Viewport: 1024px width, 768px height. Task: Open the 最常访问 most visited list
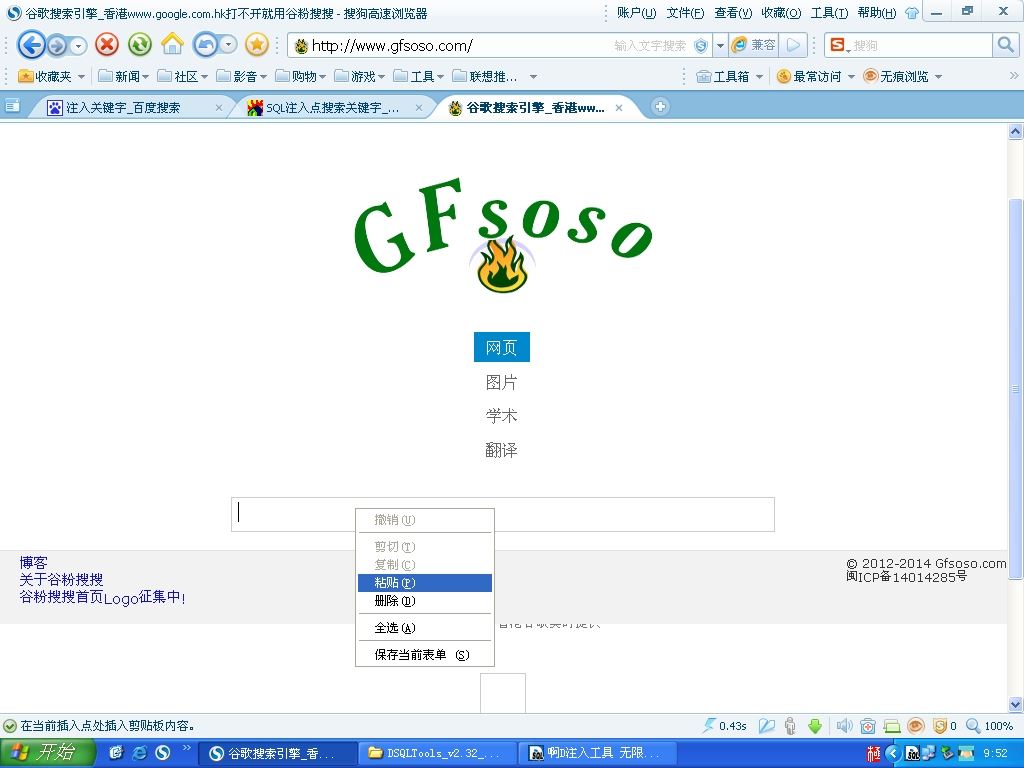click(x=816, y=76)
